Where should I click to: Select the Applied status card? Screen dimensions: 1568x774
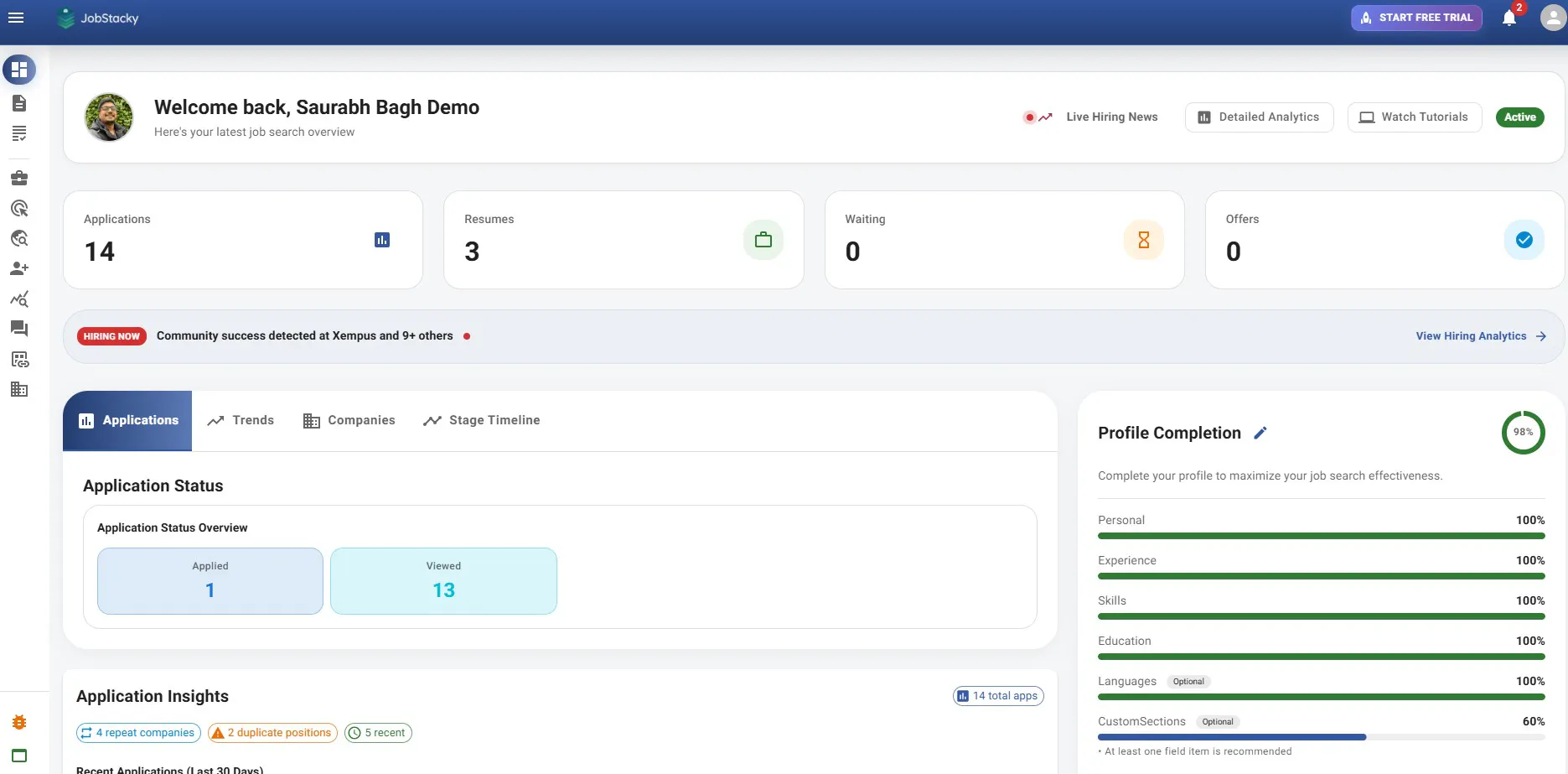(210, 581)
